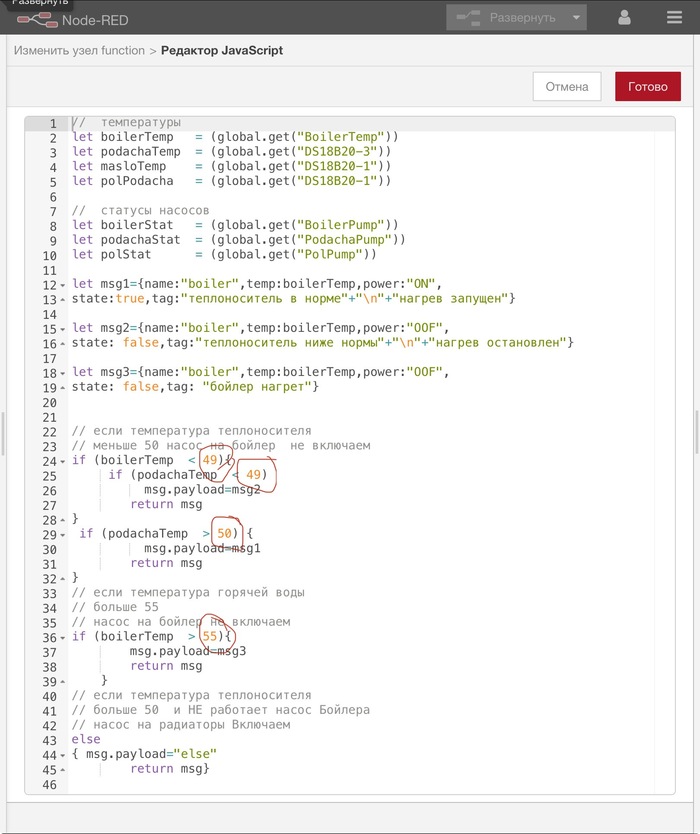Open the user profile icon
The image size is (700, 834).
pyautogui.click(x=624, y=18)
